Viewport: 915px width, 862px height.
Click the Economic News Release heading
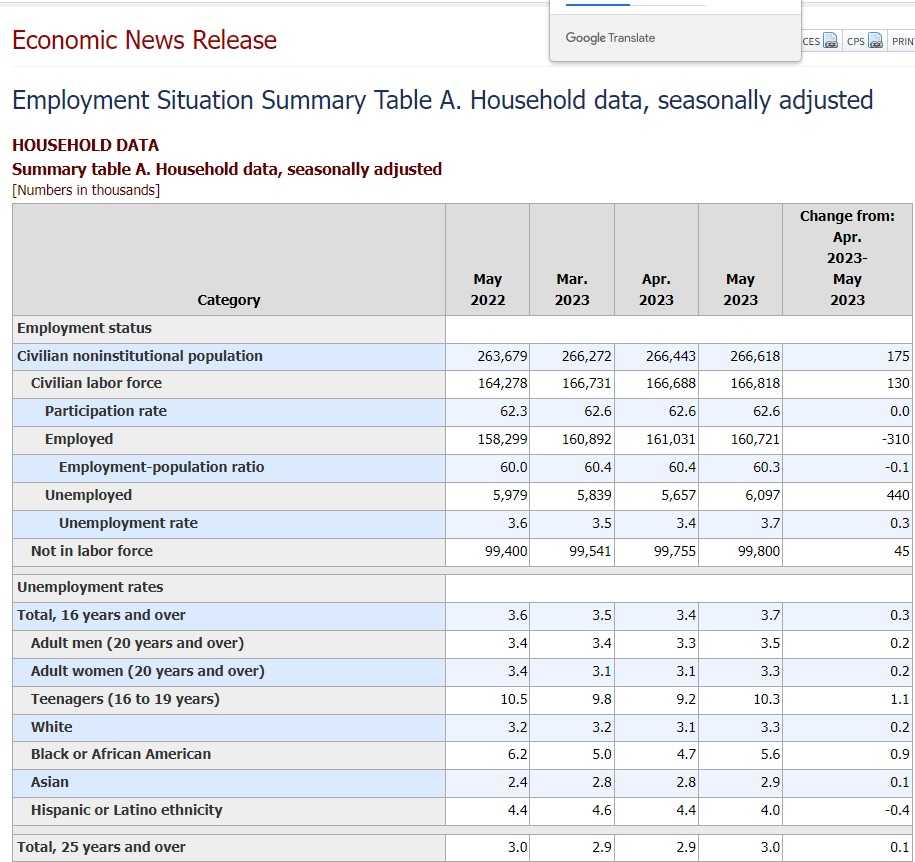144,40
